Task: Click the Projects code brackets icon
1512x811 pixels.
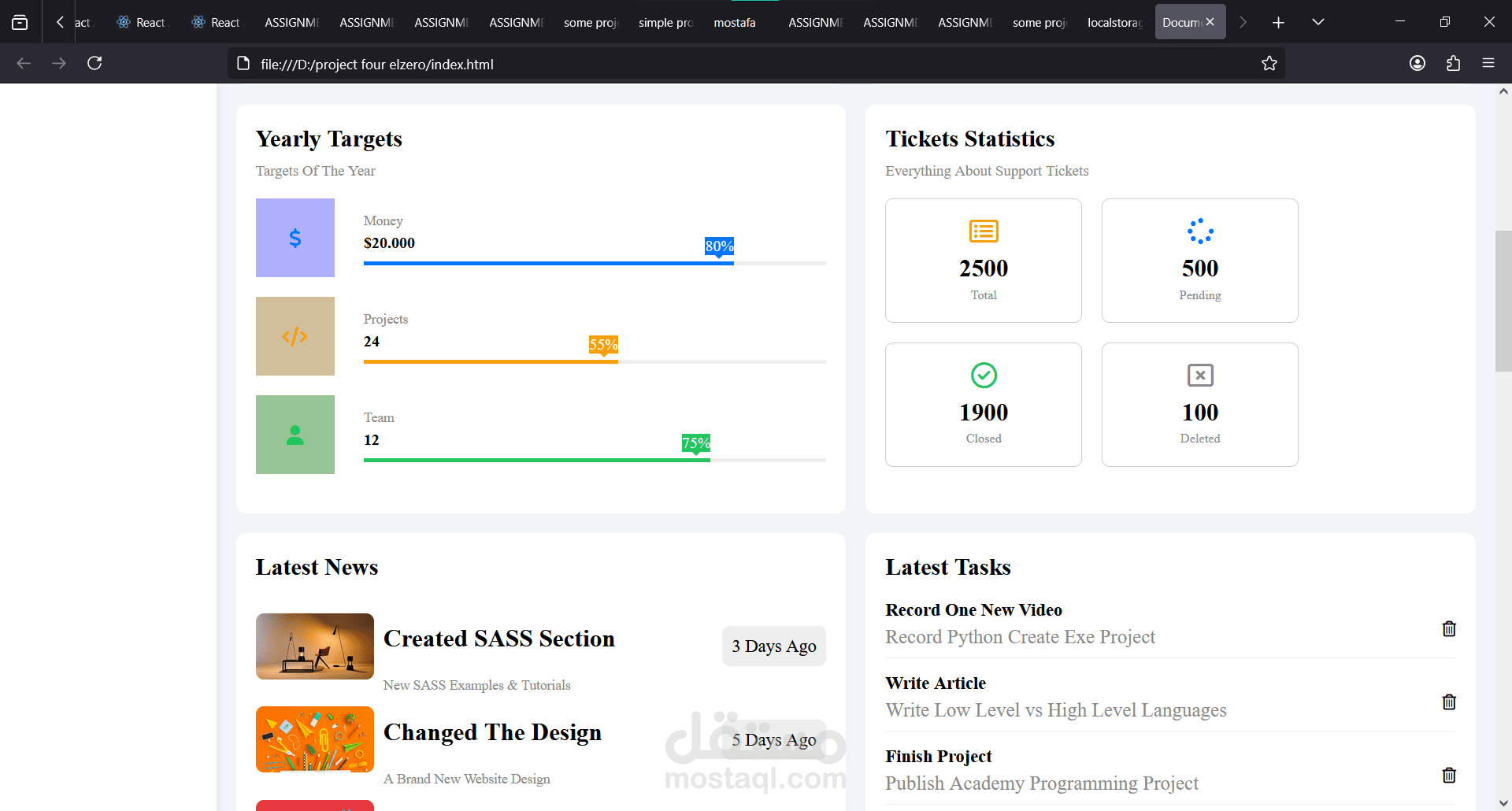Action: [295, 336]
